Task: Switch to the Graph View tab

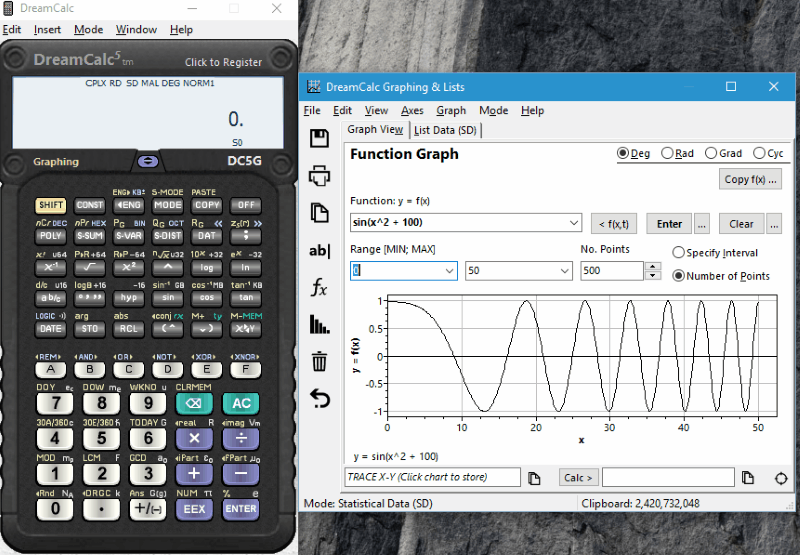Action: pyautogui.click(x=375, y=130)
